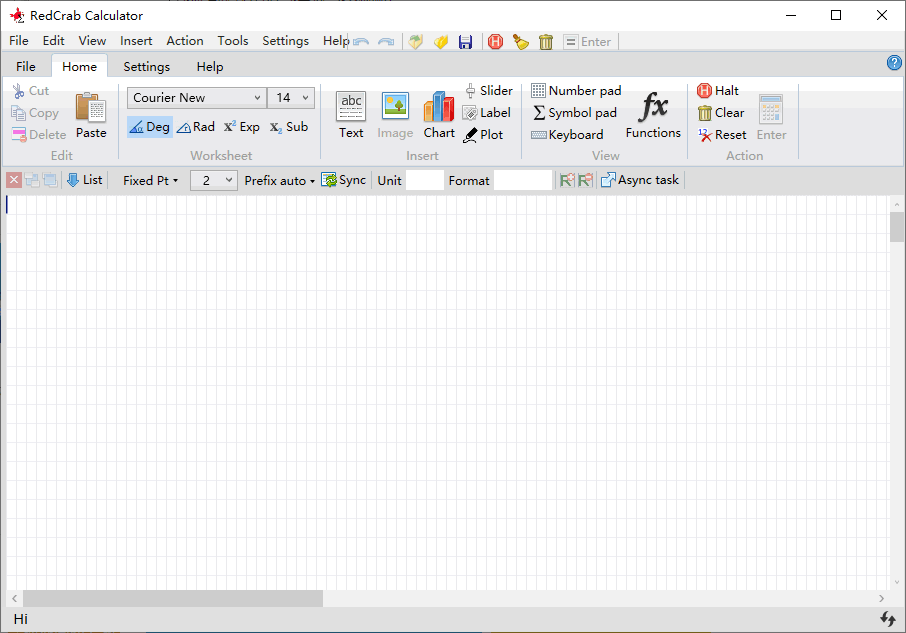
Task: Switch angle mode to Rad
Action: click(x=196, y=127)
